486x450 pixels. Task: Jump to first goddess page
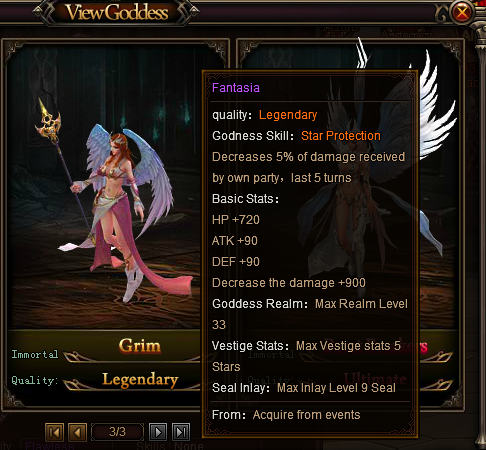54,432
